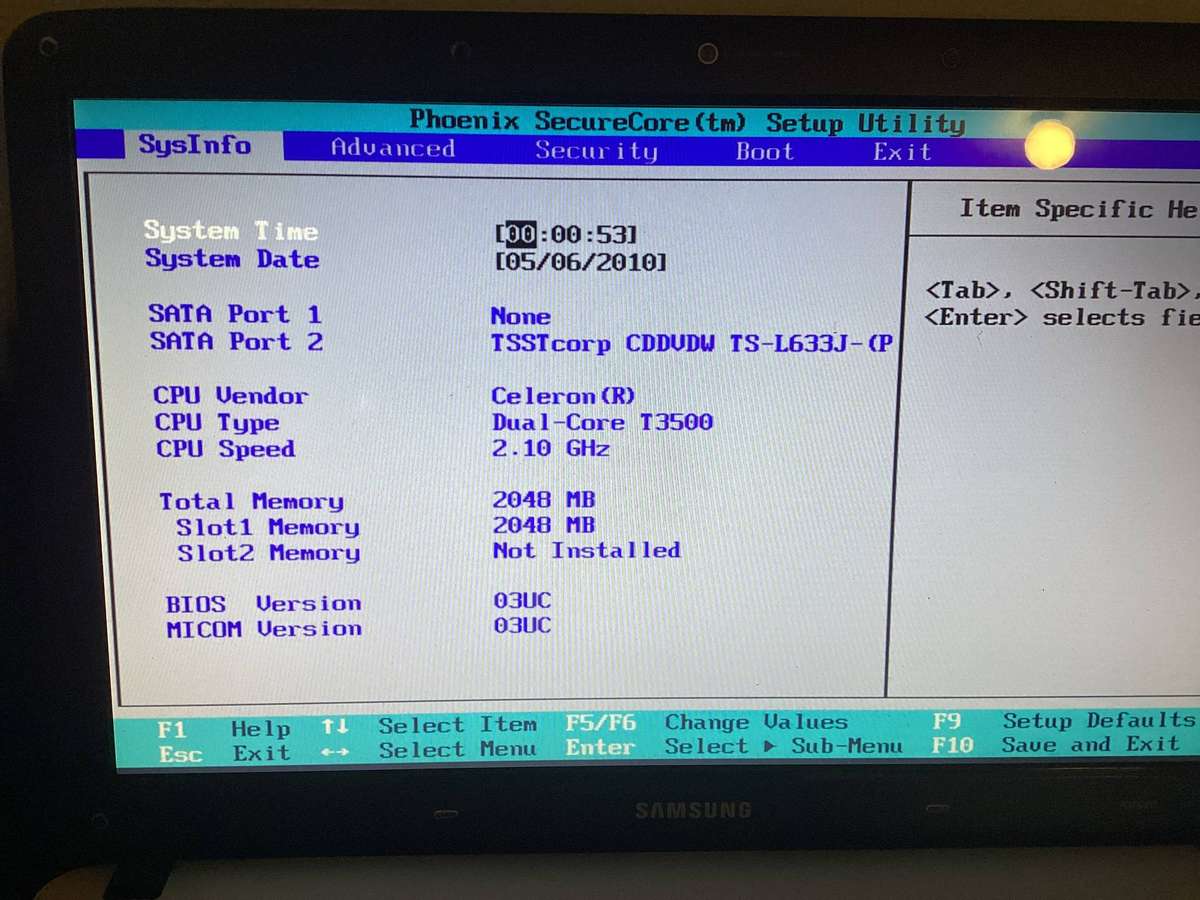This screenshot has width=1200, height=900.
Task: Click the SATA Port 1 label
Action: click(x=235, y=314)
